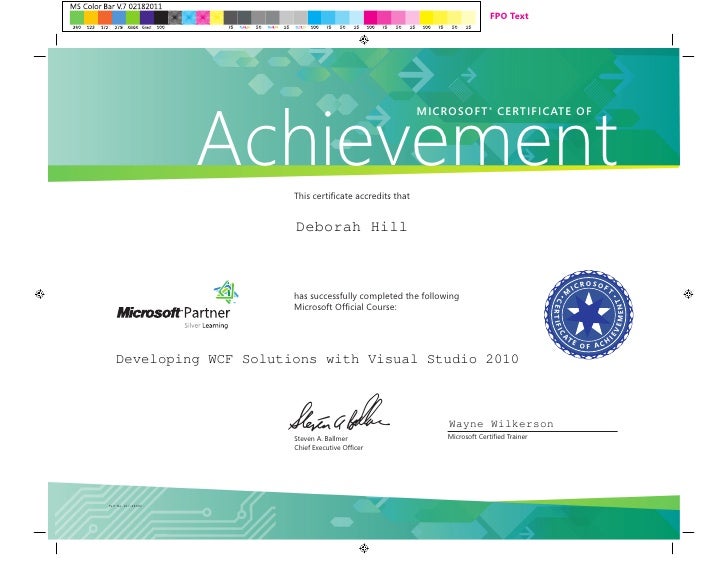Viewport: 728px width, 588px height.
Task: Click course title 'Developing WCF Solutions with Visual Studio 2010'
Action: point(317,359)
